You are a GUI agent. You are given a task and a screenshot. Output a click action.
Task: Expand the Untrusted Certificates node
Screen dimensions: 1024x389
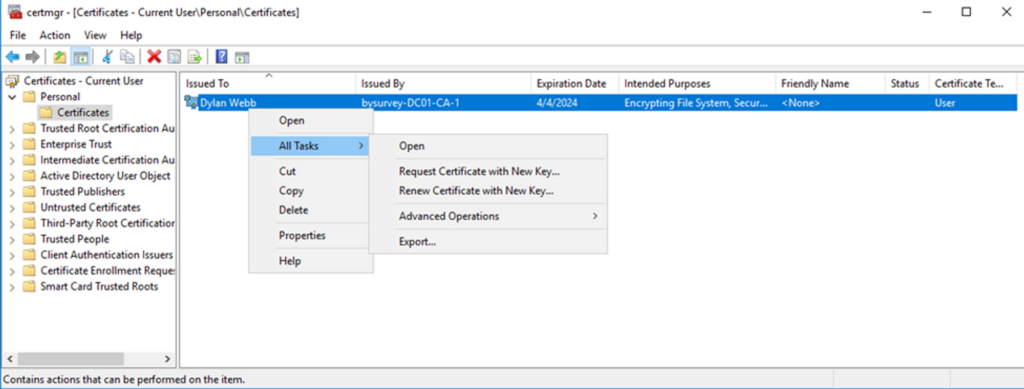click(x=12, y=208)
